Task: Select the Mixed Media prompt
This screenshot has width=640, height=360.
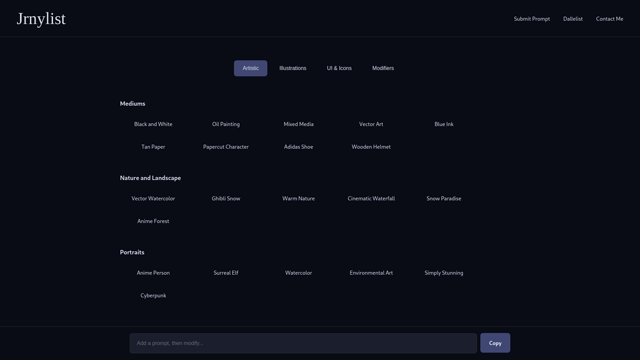Action: 298,124
